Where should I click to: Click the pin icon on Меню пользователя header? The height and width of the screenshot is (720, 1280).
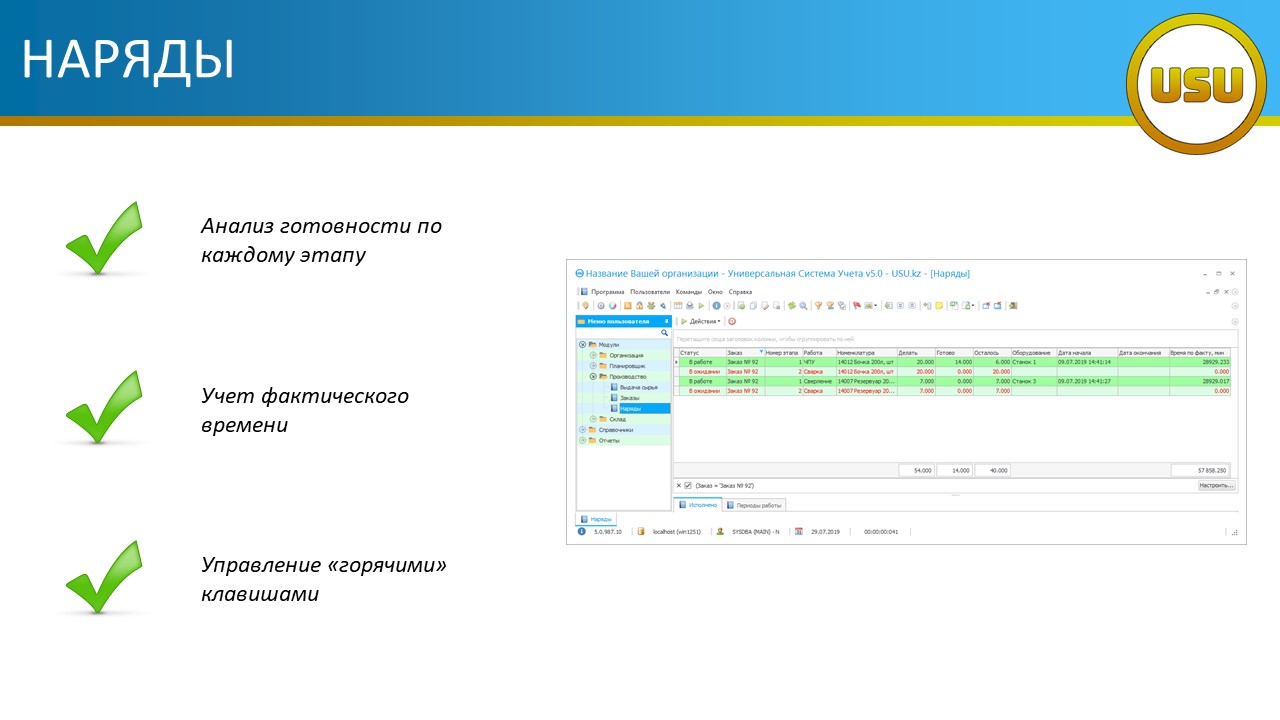click(x=666, y=321)
